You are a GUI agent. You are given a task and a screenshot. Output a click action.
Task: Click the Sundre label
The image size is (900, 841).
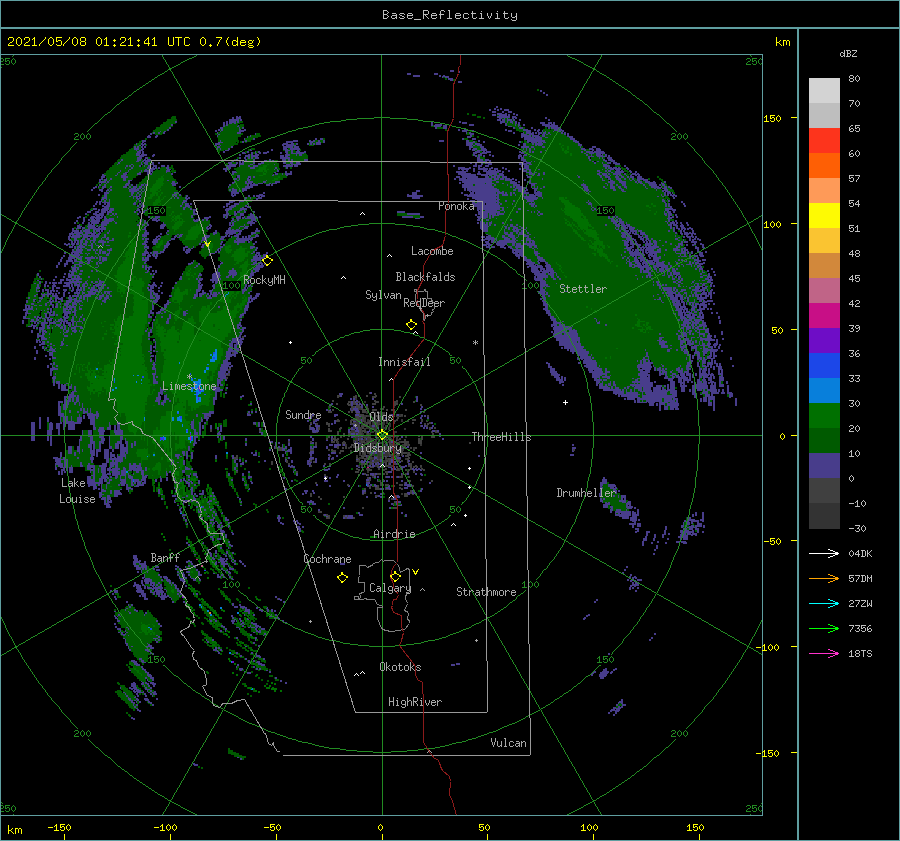pyautogui.click(x=303, y=414)
